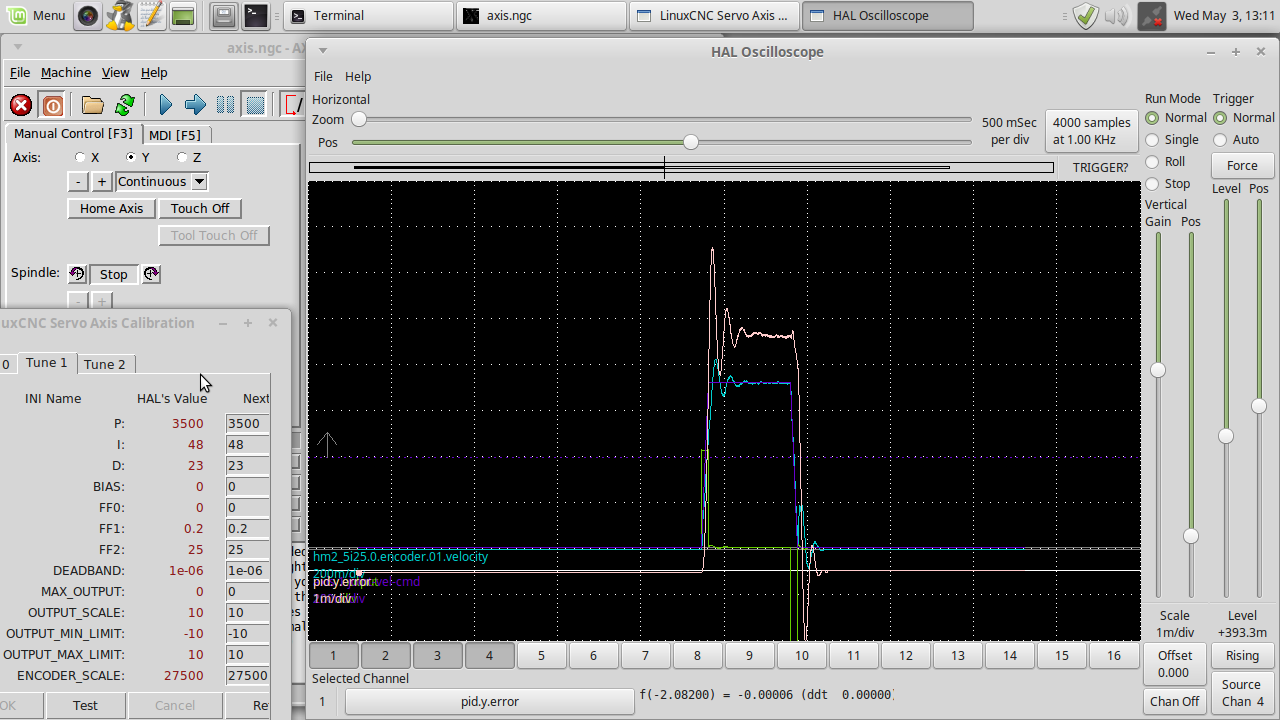This screenshot has height=720, width=1280.
Task: Switch to the Tune 2 tab
Action: click(105, 364)
